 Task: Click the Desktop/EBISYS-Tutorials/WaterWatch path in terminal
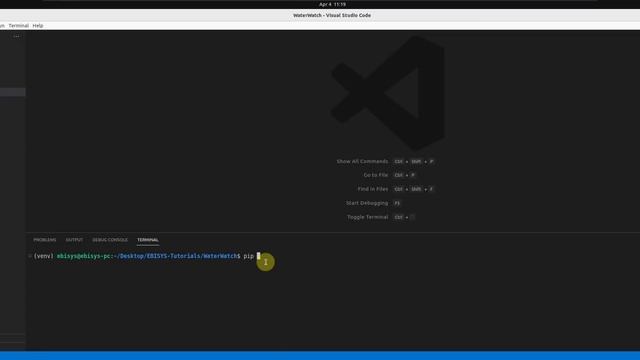(177, 256)
